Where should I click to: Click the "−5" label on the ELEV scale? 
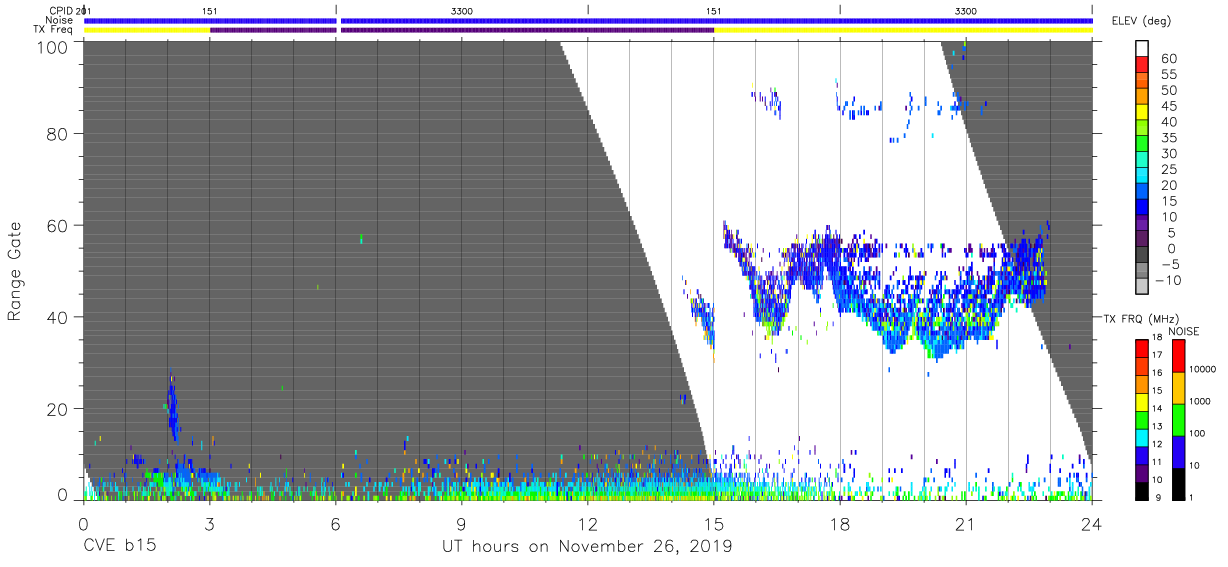pyautogui.click(x=1169, y=264)
